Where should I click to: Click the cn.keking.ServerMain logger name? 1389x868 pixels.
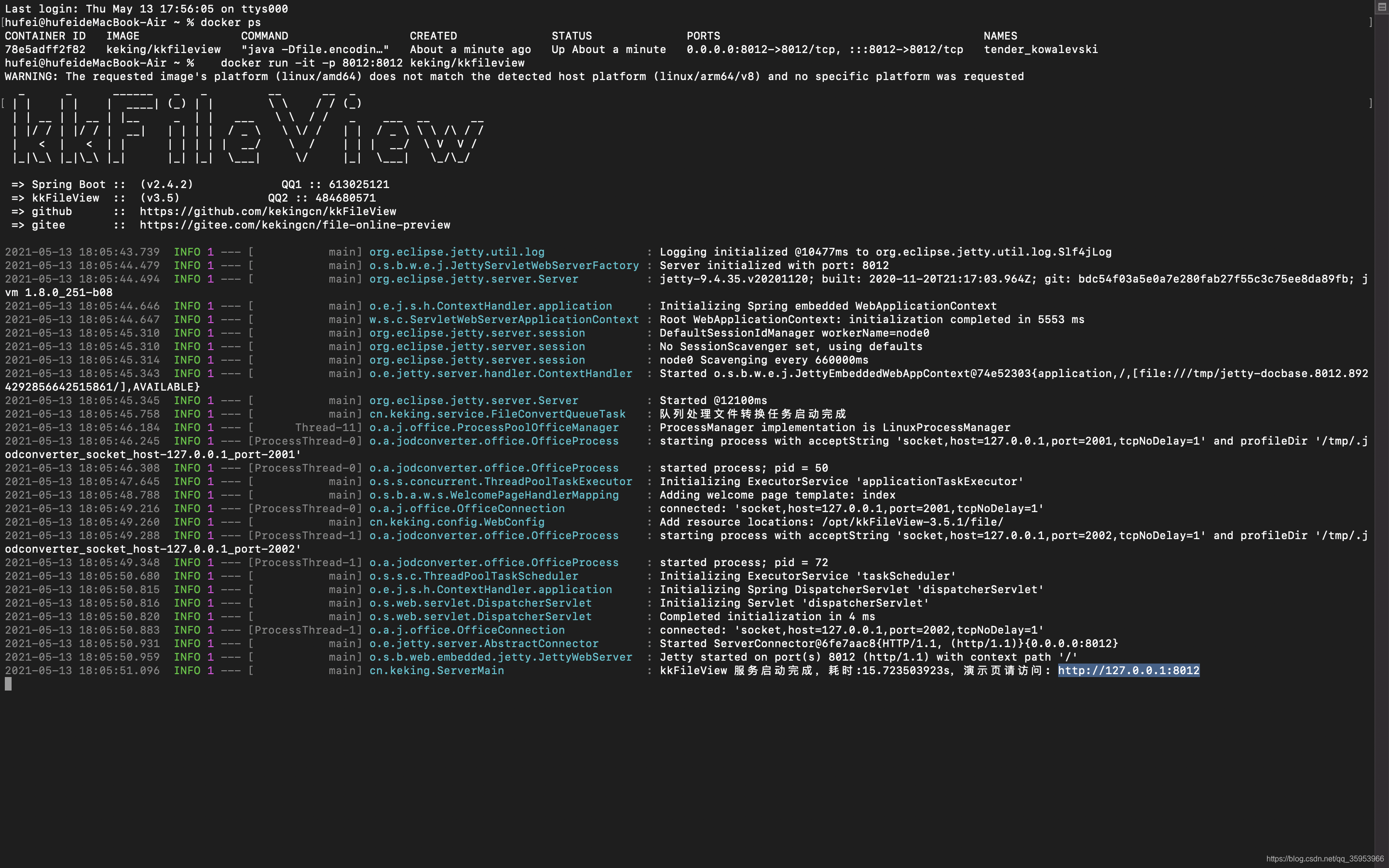(x=436, y=670)
